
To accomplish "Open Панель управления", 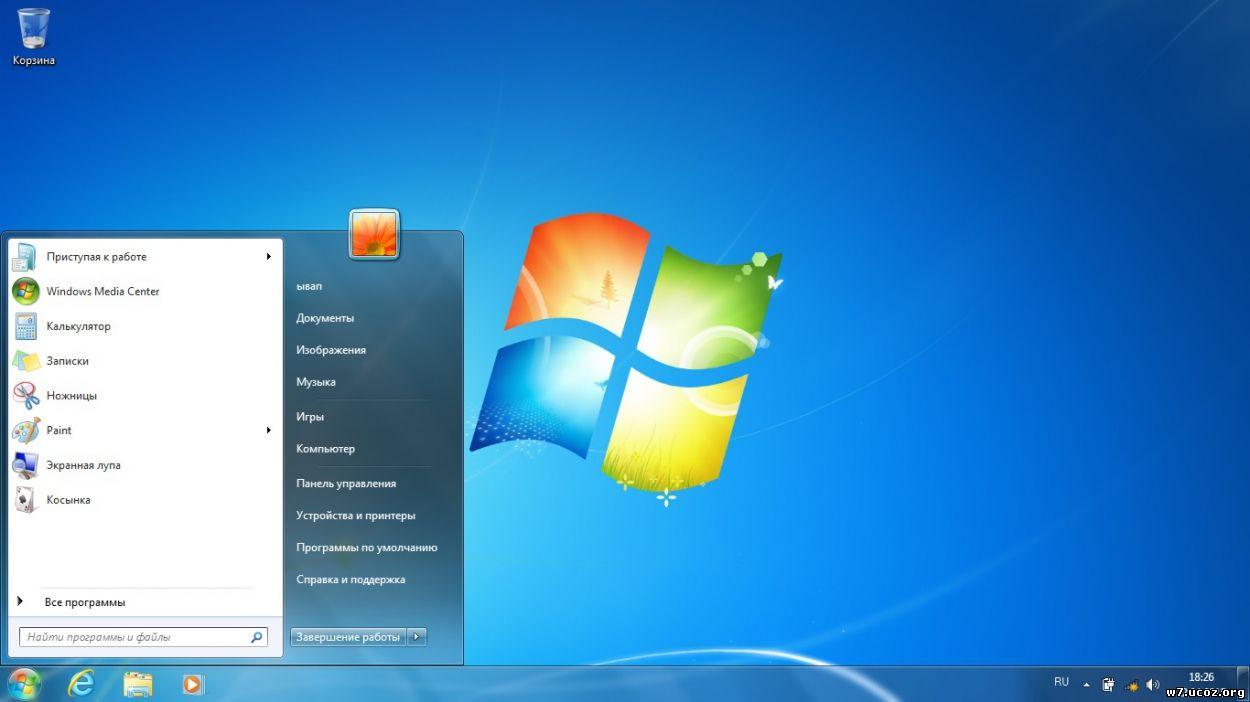I will point(345,483).
